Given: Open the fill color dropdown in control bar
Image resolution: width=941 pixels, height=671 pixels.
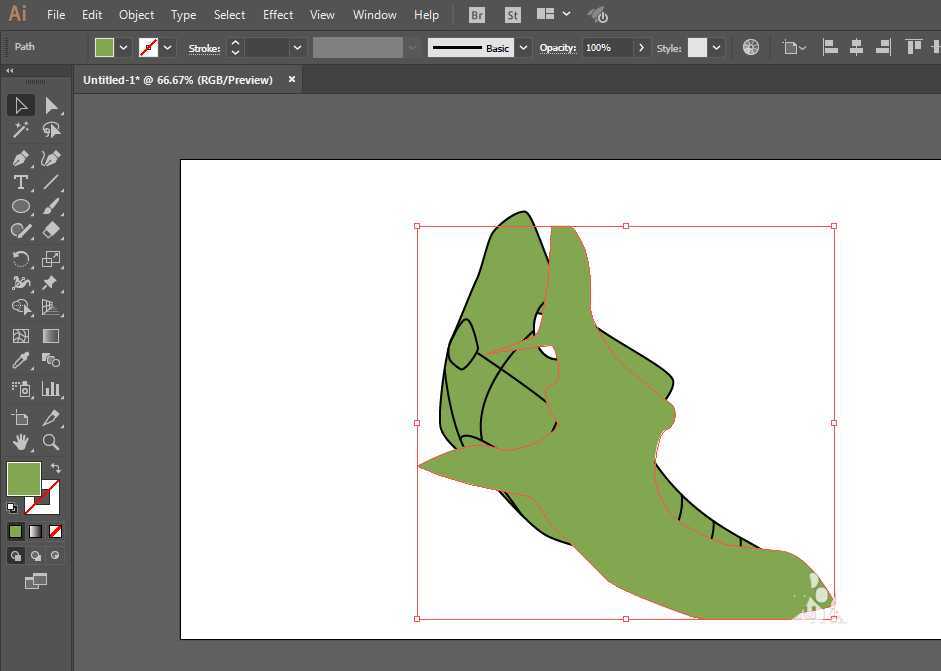Looking at the screenshot, I should pyautogui.click(x=124, y=47).
